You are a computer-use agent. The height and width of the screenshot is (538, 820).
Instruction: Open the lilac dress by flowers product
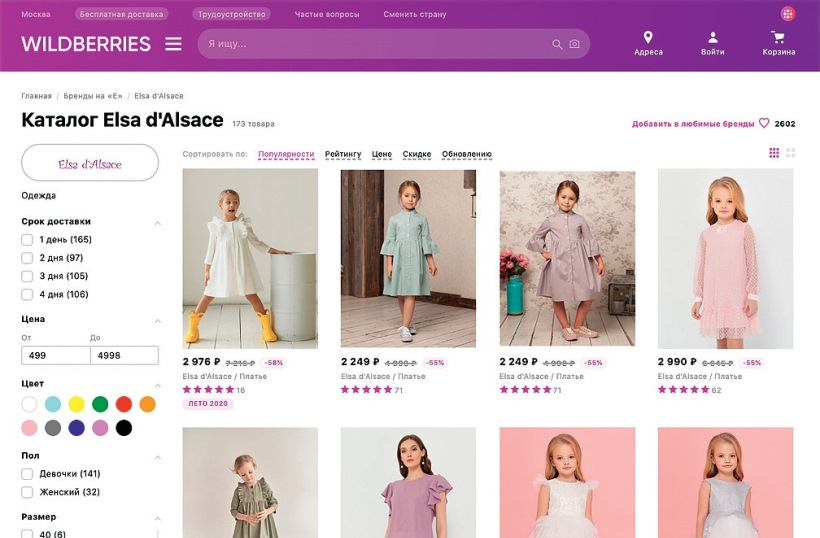(x=567, y=258)
